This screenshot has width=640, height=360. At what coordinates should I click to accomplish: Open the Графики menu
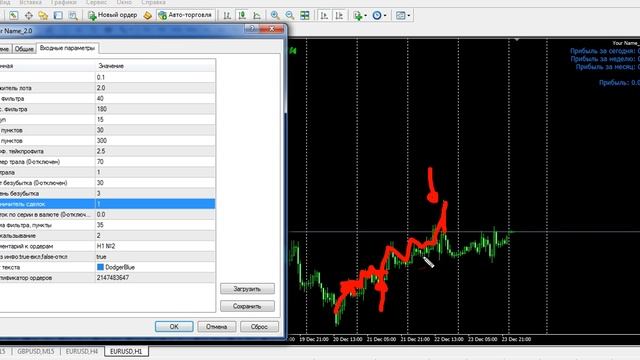tap(63, 2)
